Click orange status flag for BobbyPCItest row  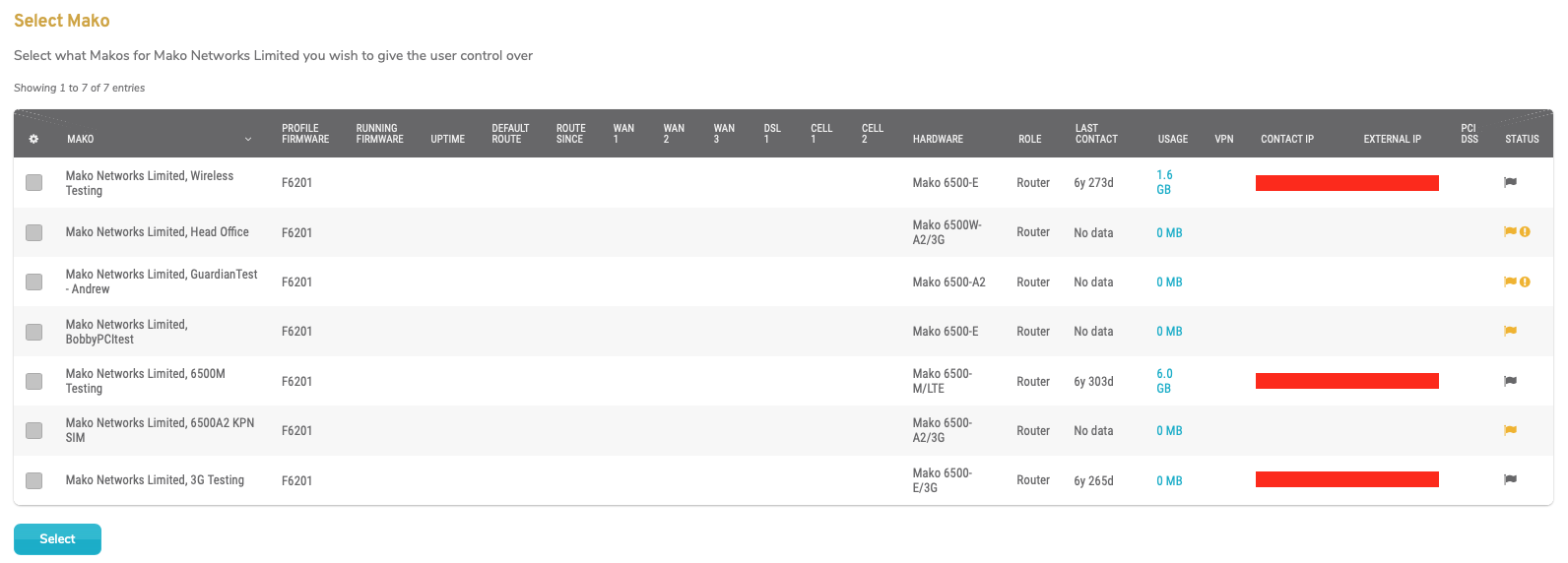tap(1510, 332)
